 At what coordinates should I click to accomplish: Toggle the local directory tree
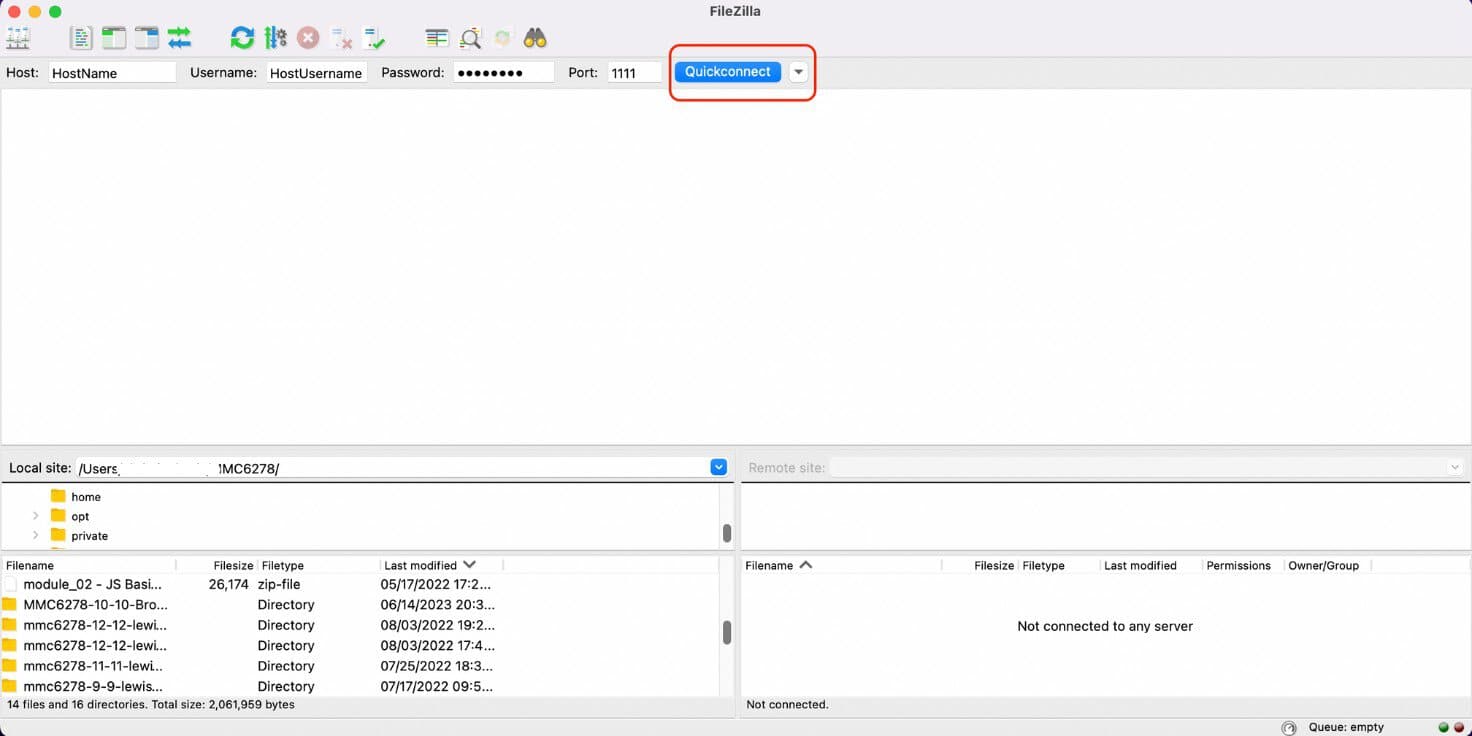114,39
